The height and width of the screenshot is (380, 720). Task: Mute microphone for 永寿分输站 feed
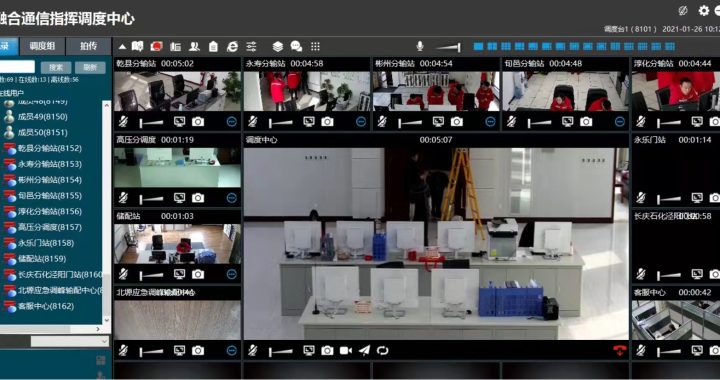pos(253,122)
